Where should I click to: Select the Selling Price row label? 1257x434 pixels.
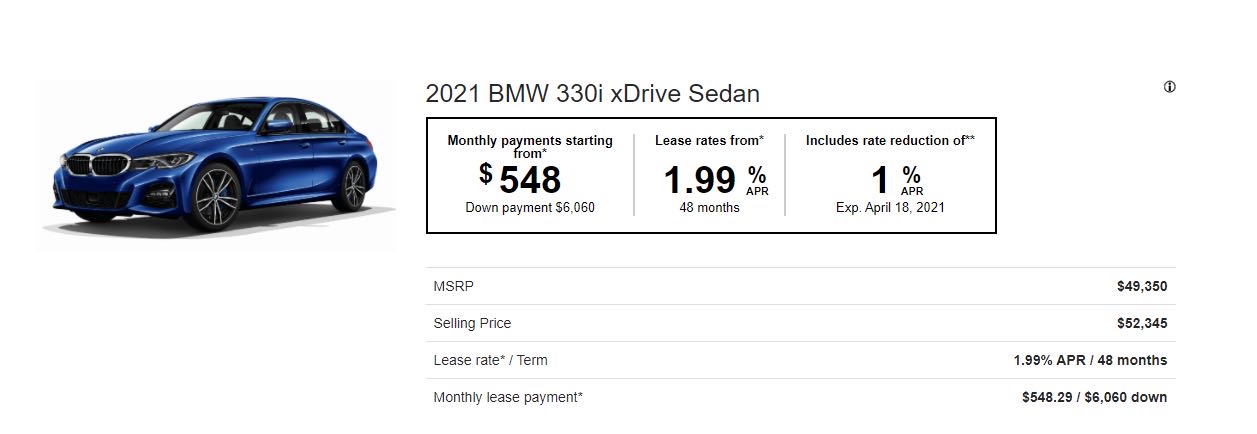coord(472,323)
